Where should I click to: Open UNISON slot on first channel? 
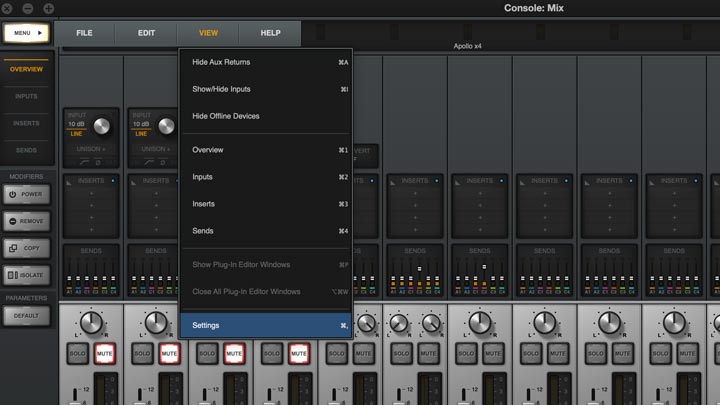[x=91, y=149]
